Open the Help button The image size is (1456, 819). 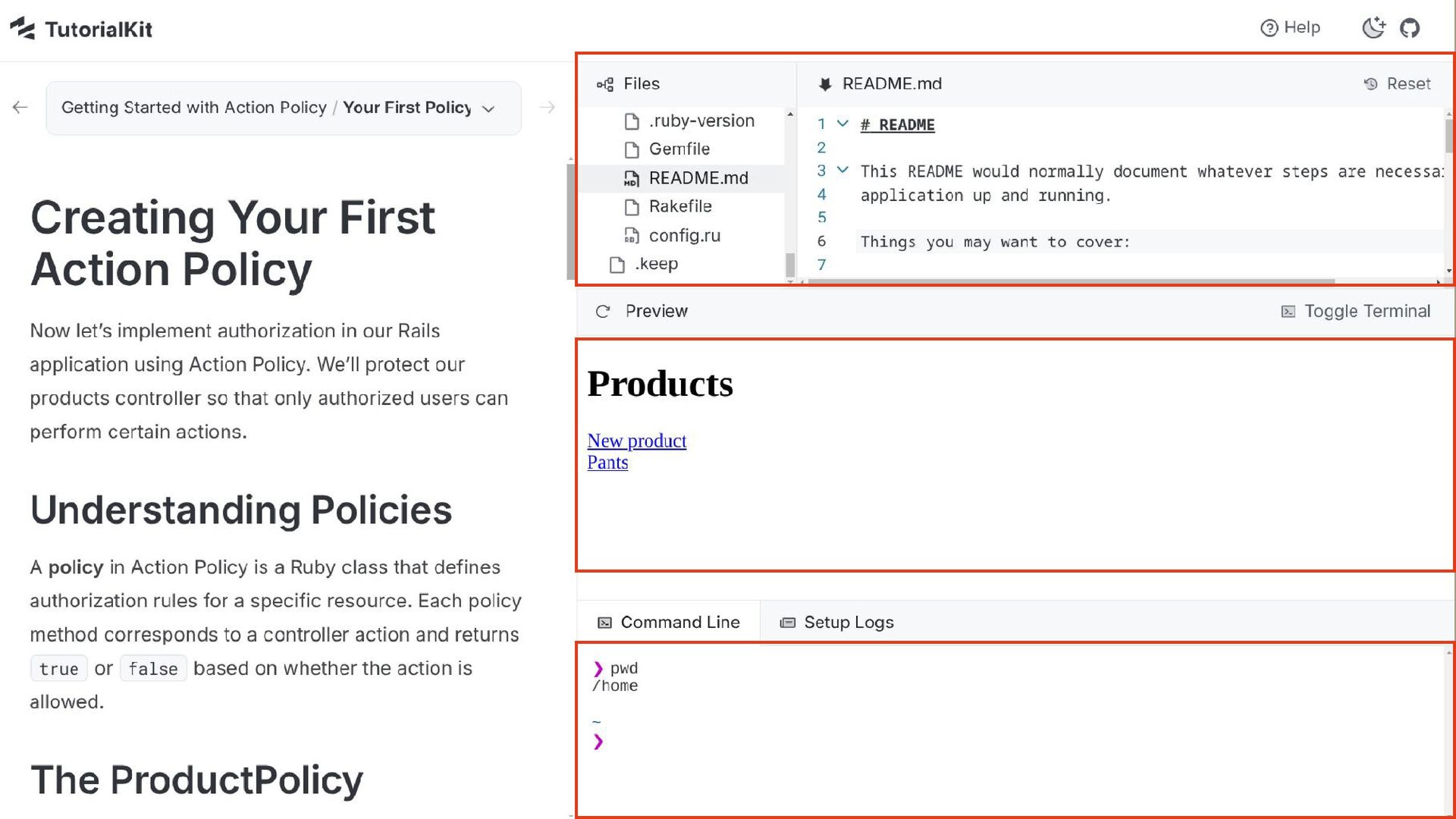pyautogui.click(x=1290, y=28)
